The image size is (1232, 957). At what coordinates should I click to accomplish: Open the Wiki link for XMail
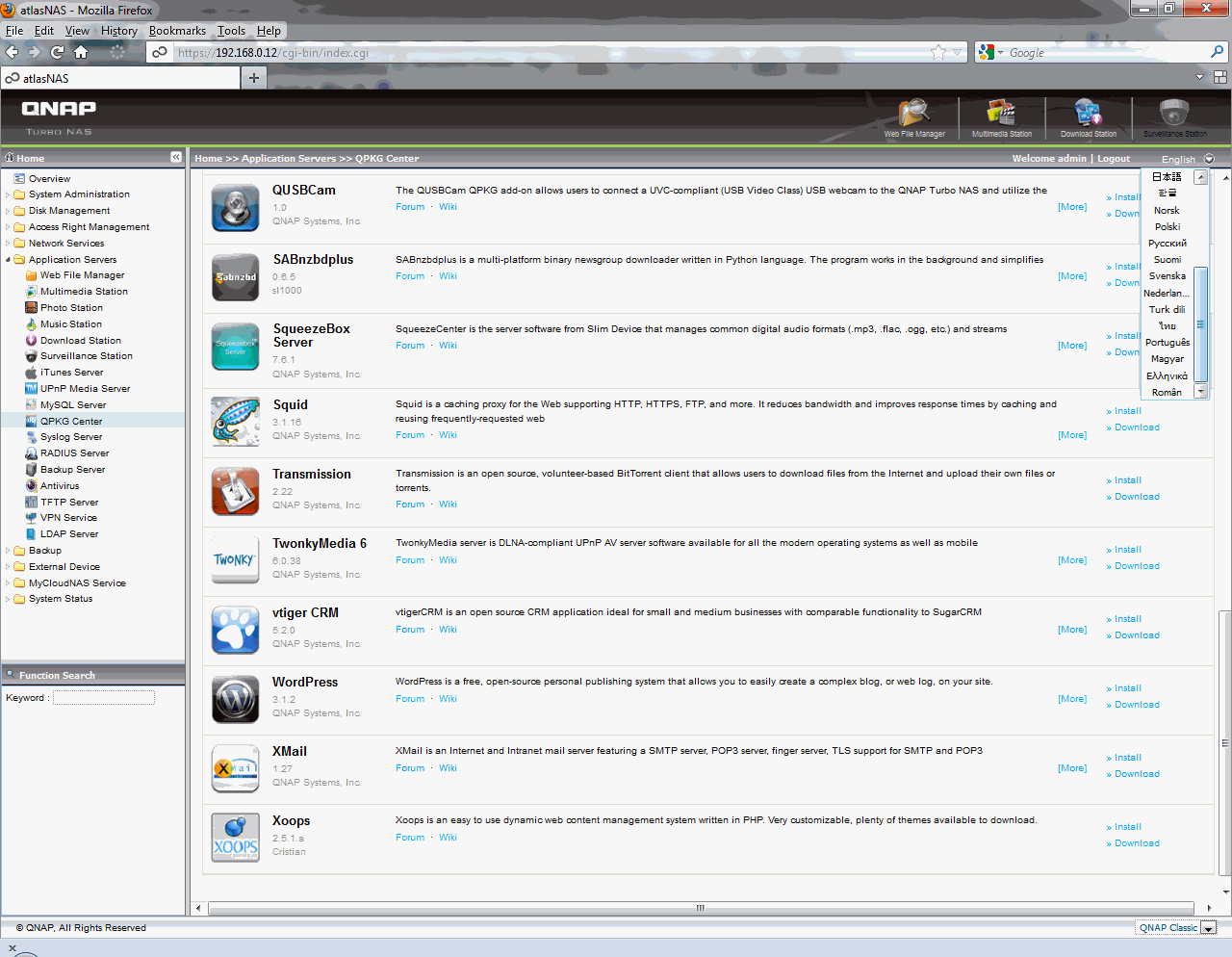pyautogui.click(x=449, y=768)
